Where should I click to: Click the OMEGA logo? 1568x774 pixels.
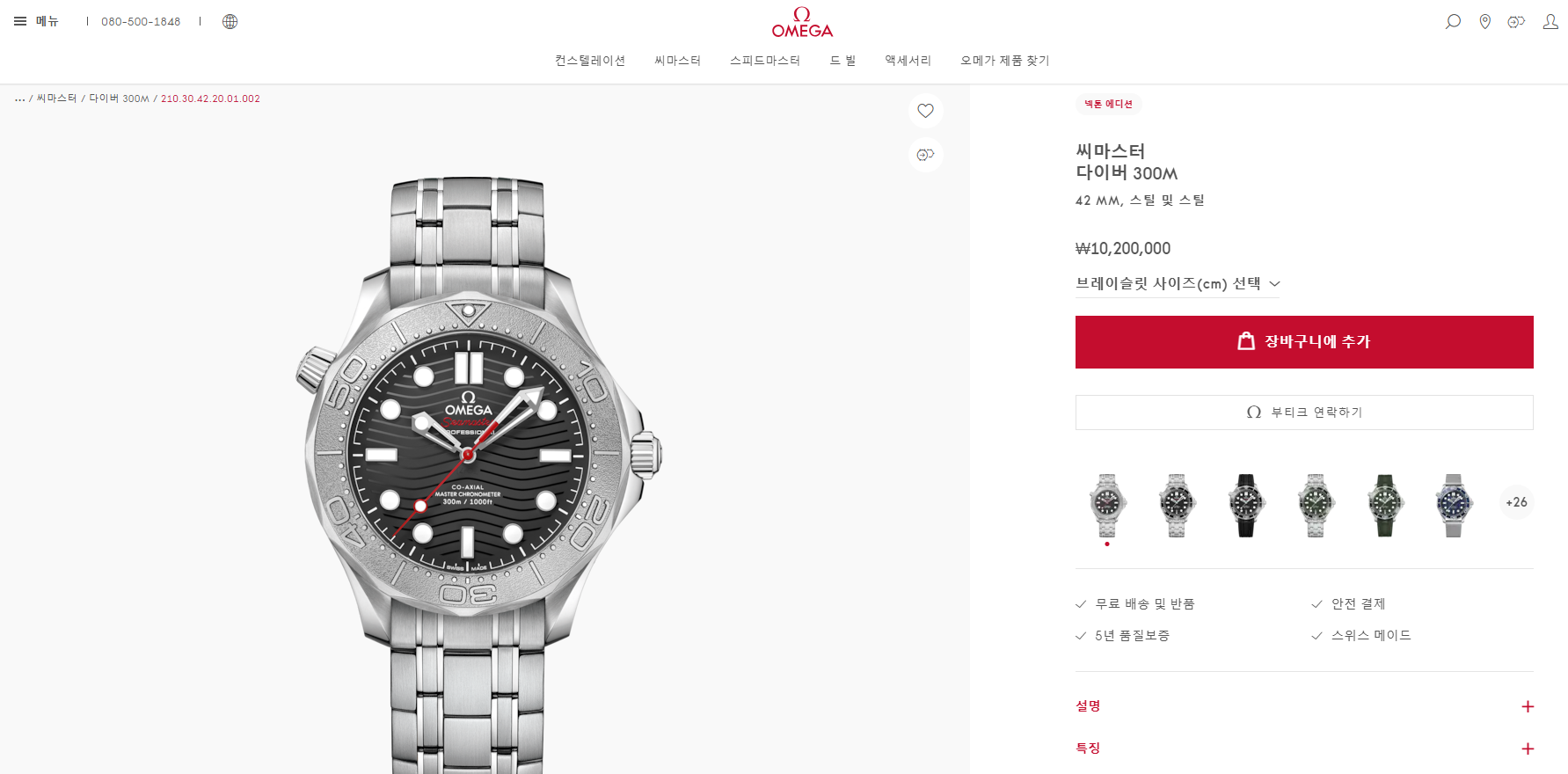pyautogui.click(x=802, y=23)
